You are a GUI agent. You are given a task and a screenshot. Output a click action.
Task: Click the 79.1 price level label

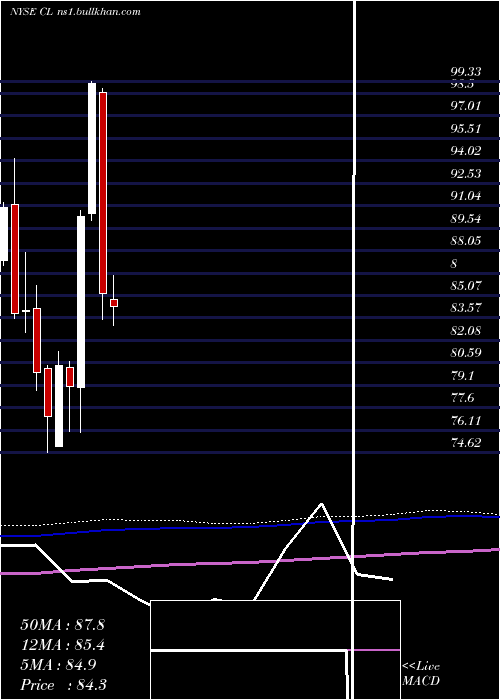(x=462, y=375)
